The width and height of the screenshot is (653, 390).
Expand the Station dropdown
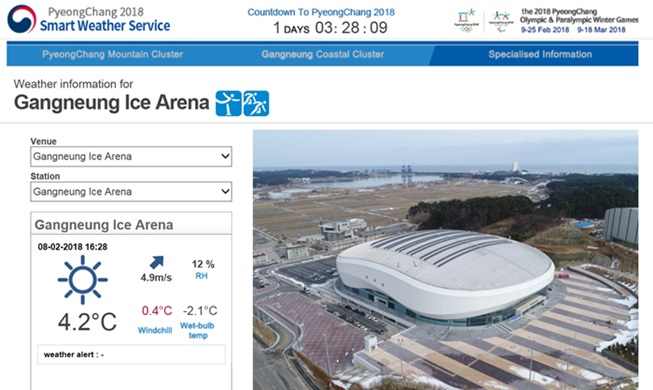point(131,192)
